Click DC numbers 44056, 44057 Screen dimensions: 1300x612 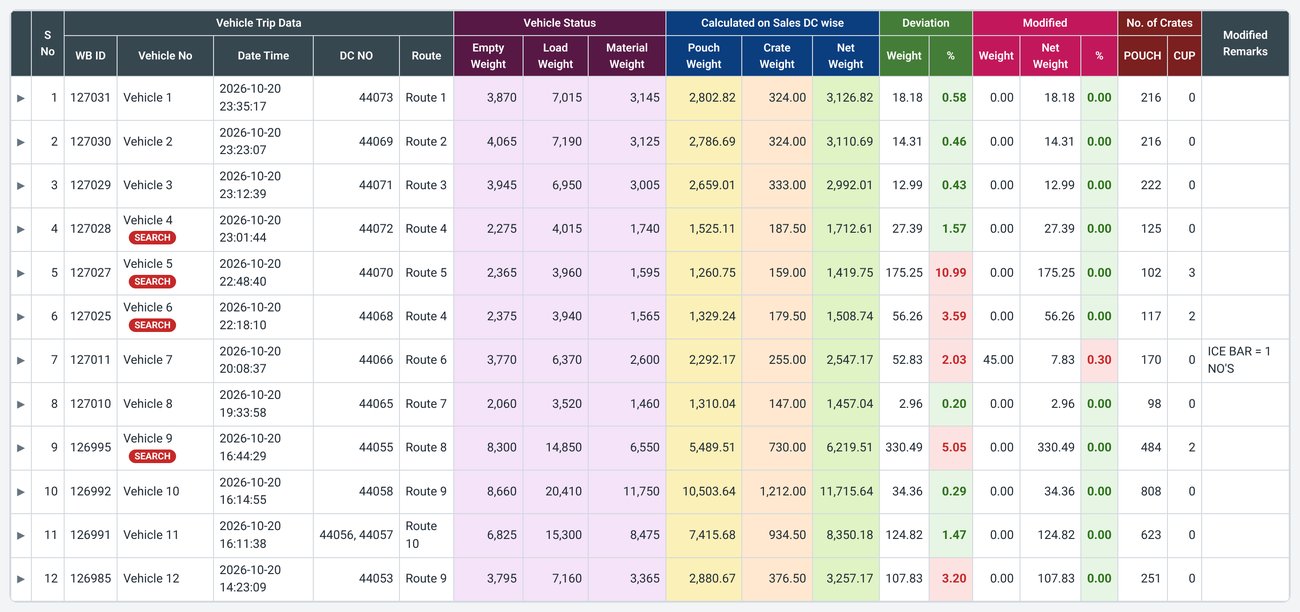click(x=356, y=535)
